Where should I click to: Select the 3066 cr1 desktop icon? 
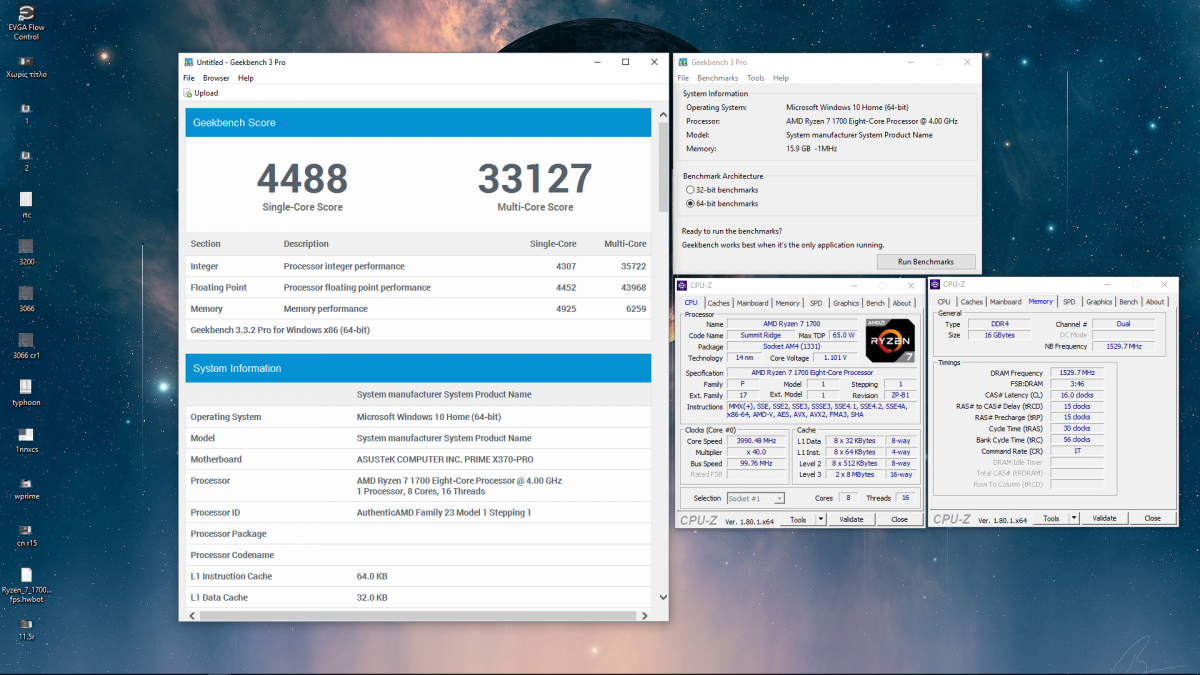pos(26,339)
